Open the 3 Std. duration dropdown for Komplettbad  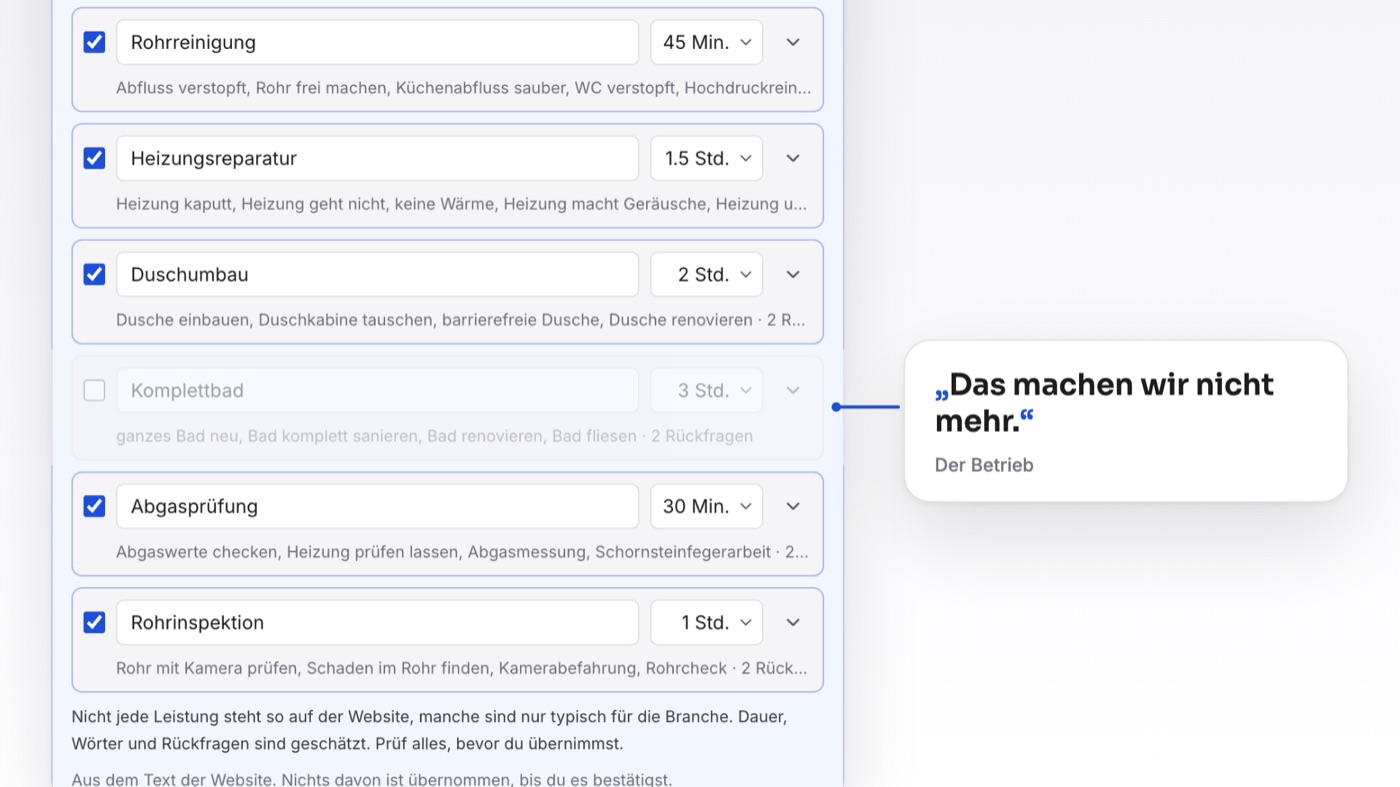[x=707, y=390]
